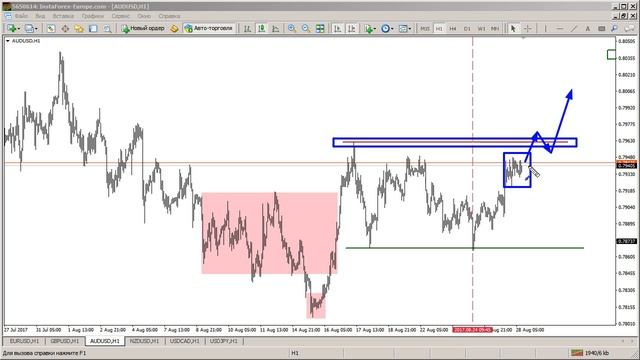Image resolution: width=640 pixels, height=360 pixels.
Task: Open the Вставка menu
Action: pyautogui.click(x=63, y=16)
